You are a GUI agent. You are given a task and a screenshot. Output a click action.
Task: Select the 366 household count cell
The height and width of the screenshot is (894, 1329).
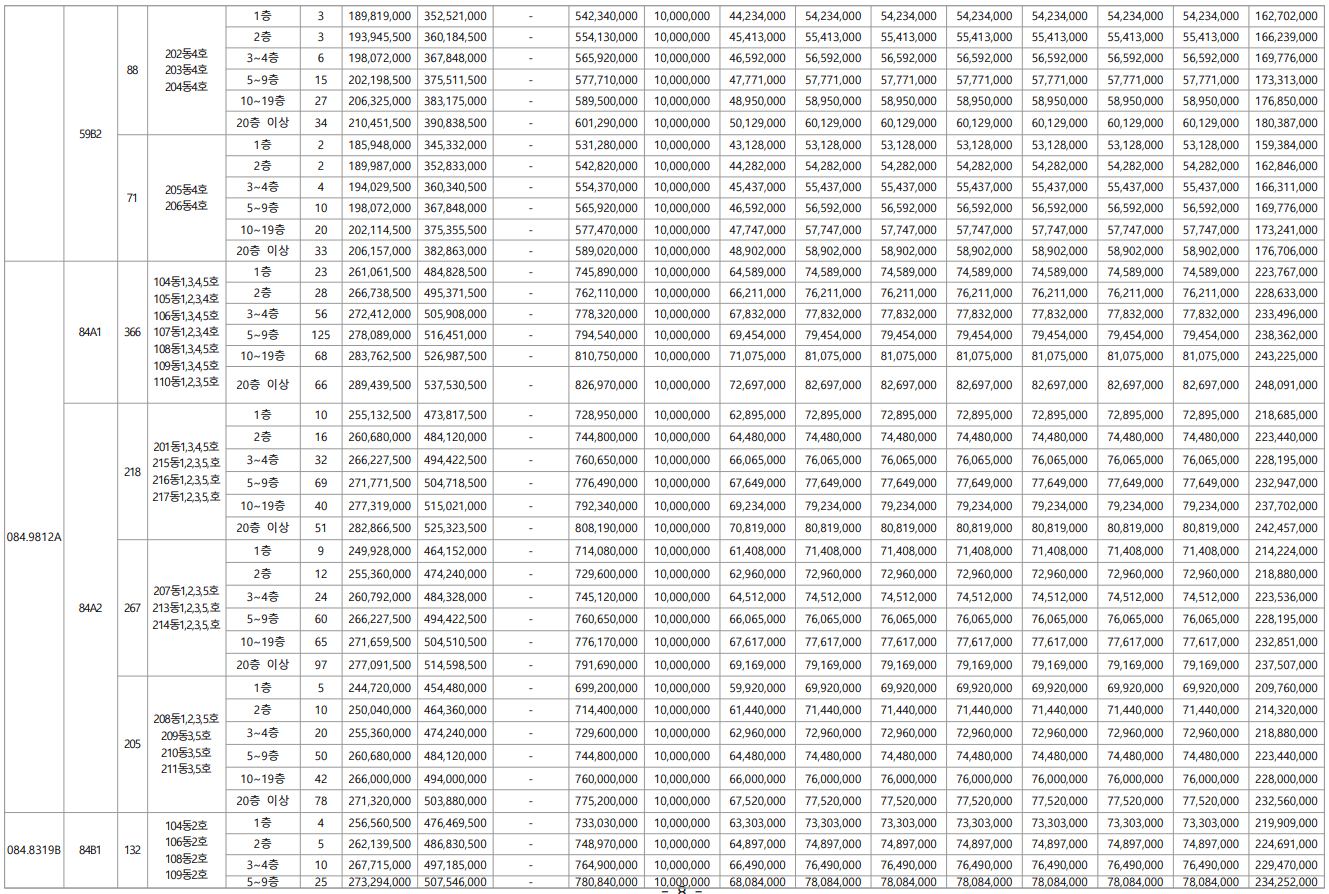(x=132, y=332)
